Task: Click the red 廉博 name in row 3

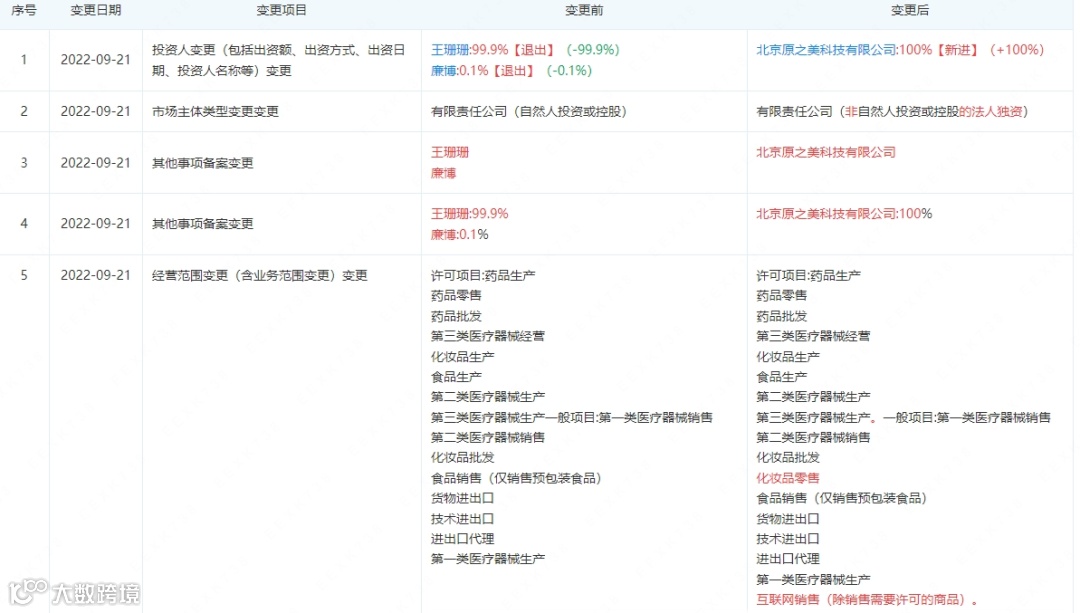Action: coord(444,173)
